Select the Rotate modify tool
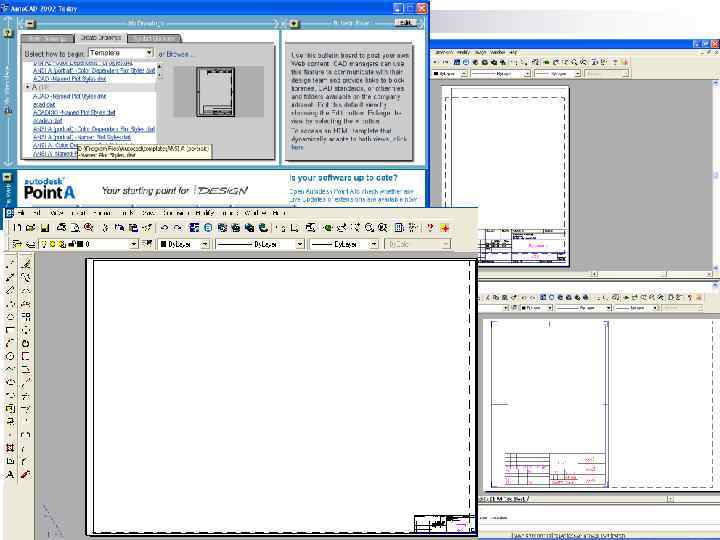 coord(26,343)
